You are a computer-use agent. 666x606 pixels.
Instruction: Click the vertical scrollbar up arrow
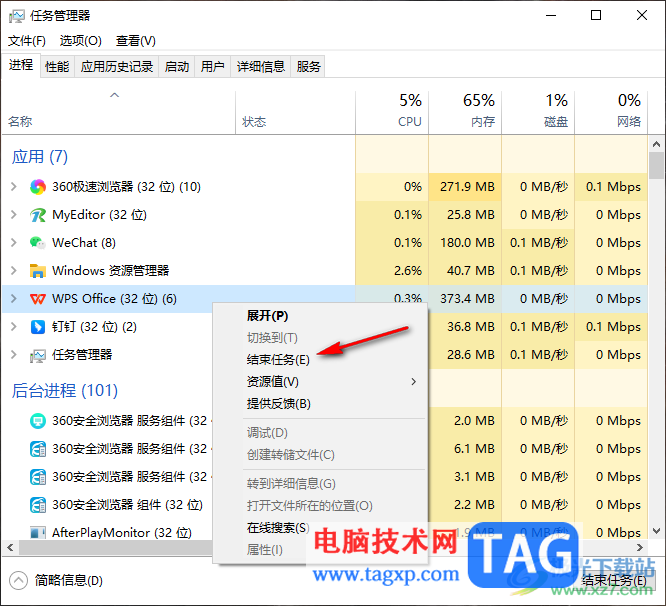tap(657, 144)
